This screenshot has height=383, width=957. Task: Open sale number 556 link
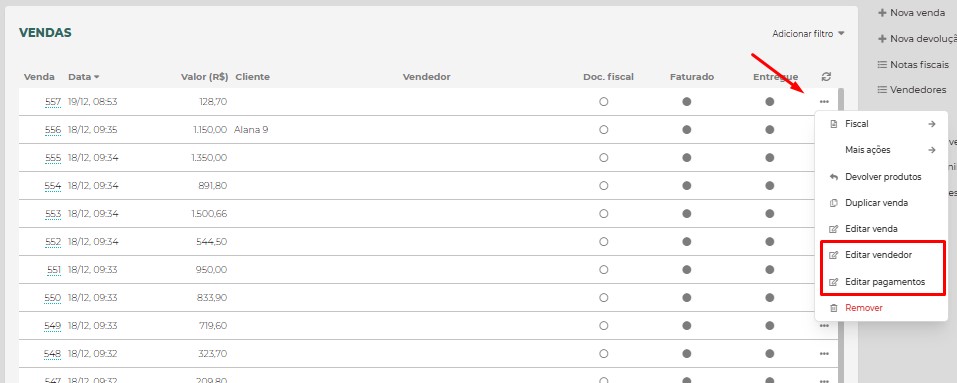(53, 130)
